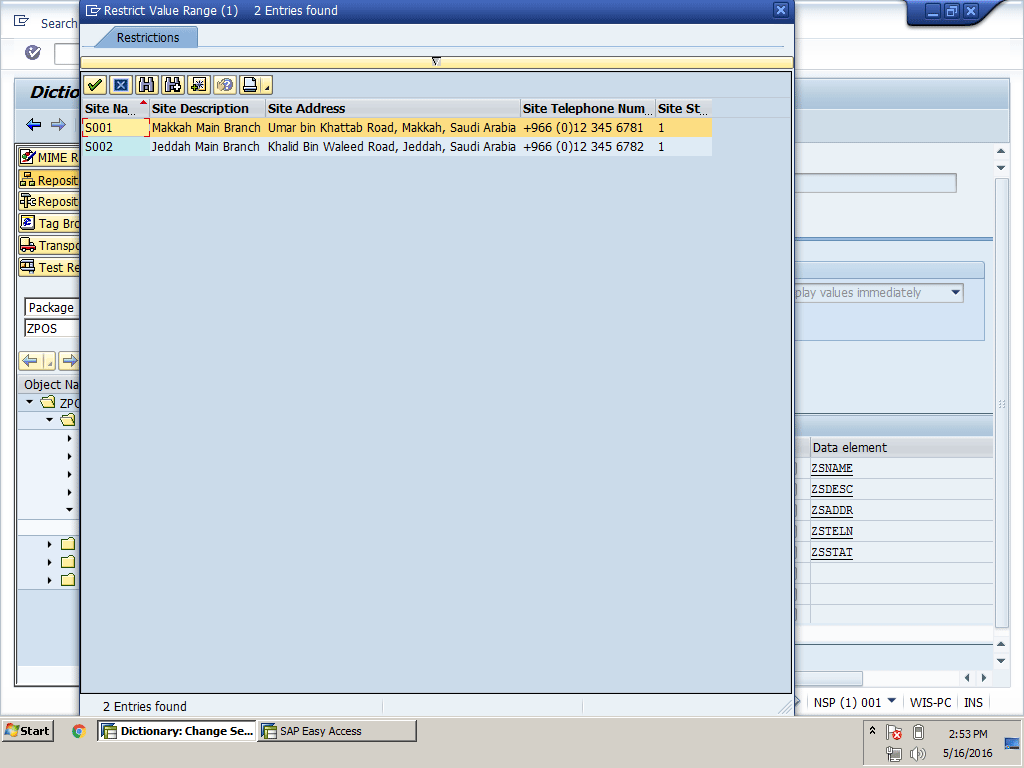1024x768 pixels.
Task: Open the display values immediately dropdown
Action: click(955, 293)
